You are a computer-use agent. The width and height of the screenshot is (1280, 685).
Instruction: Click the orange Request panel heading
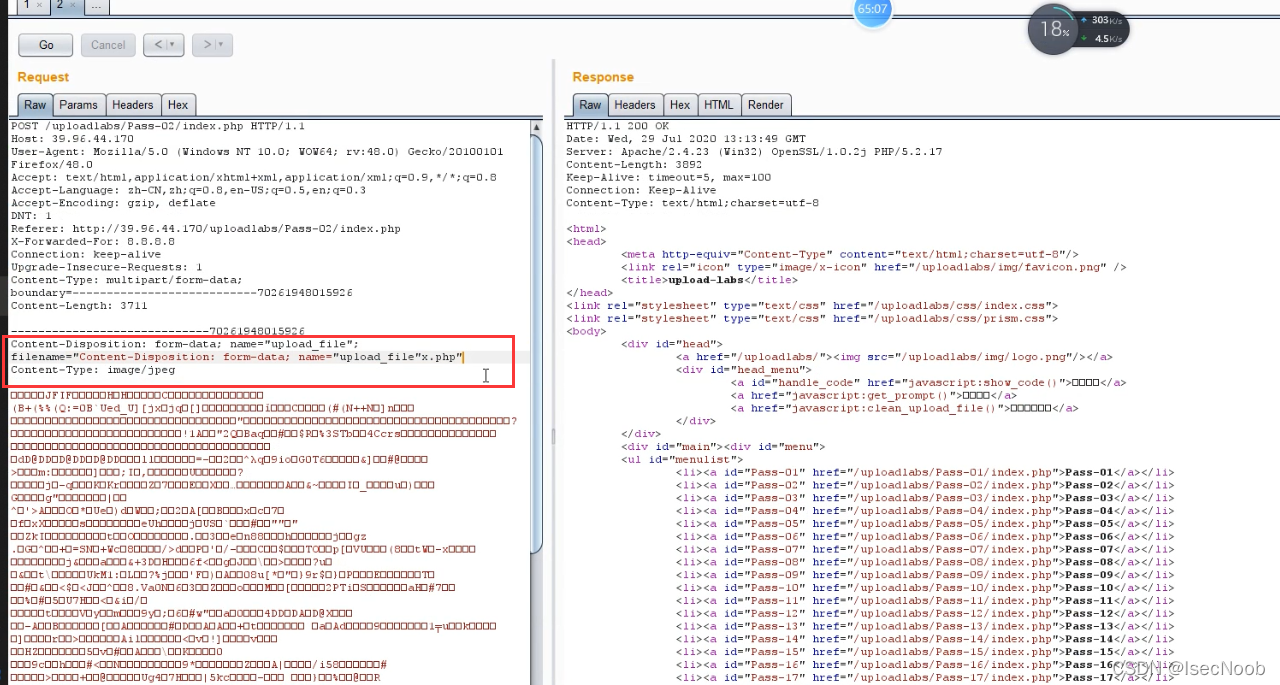(x=43, y=77)
